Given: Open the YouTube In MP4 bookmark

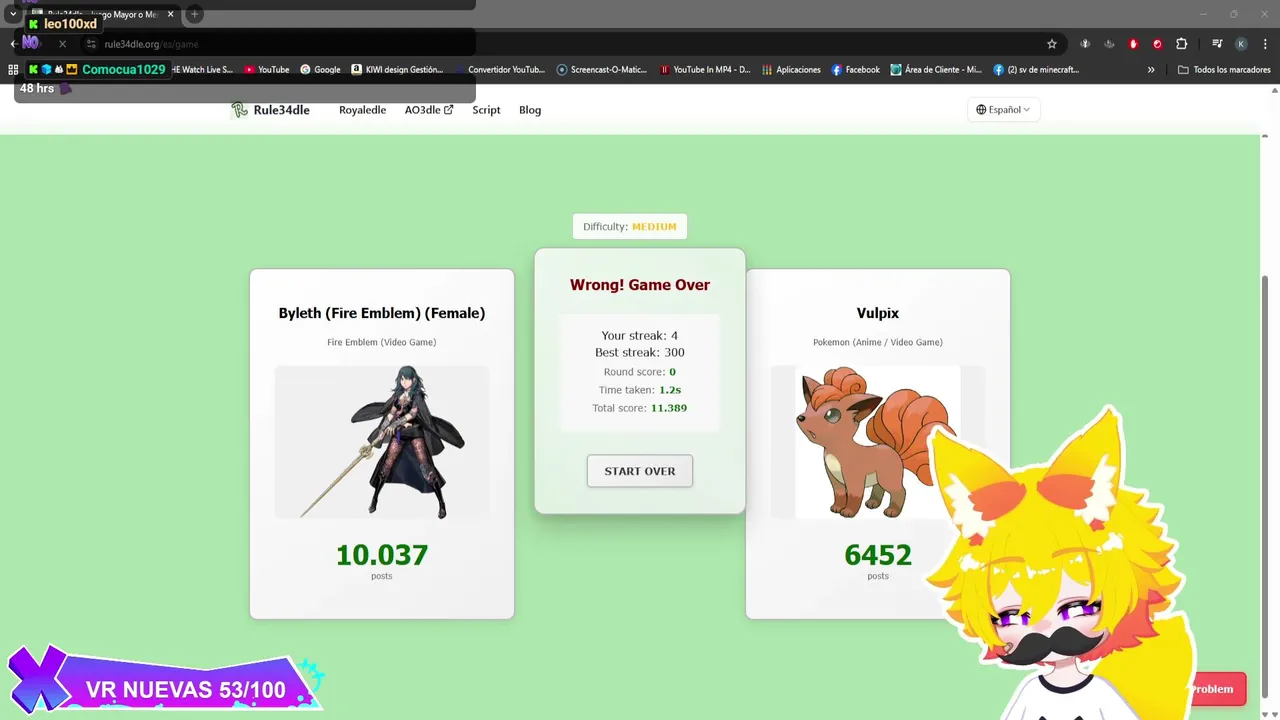Looking at the screenshot, I should [x=705, y=70].
